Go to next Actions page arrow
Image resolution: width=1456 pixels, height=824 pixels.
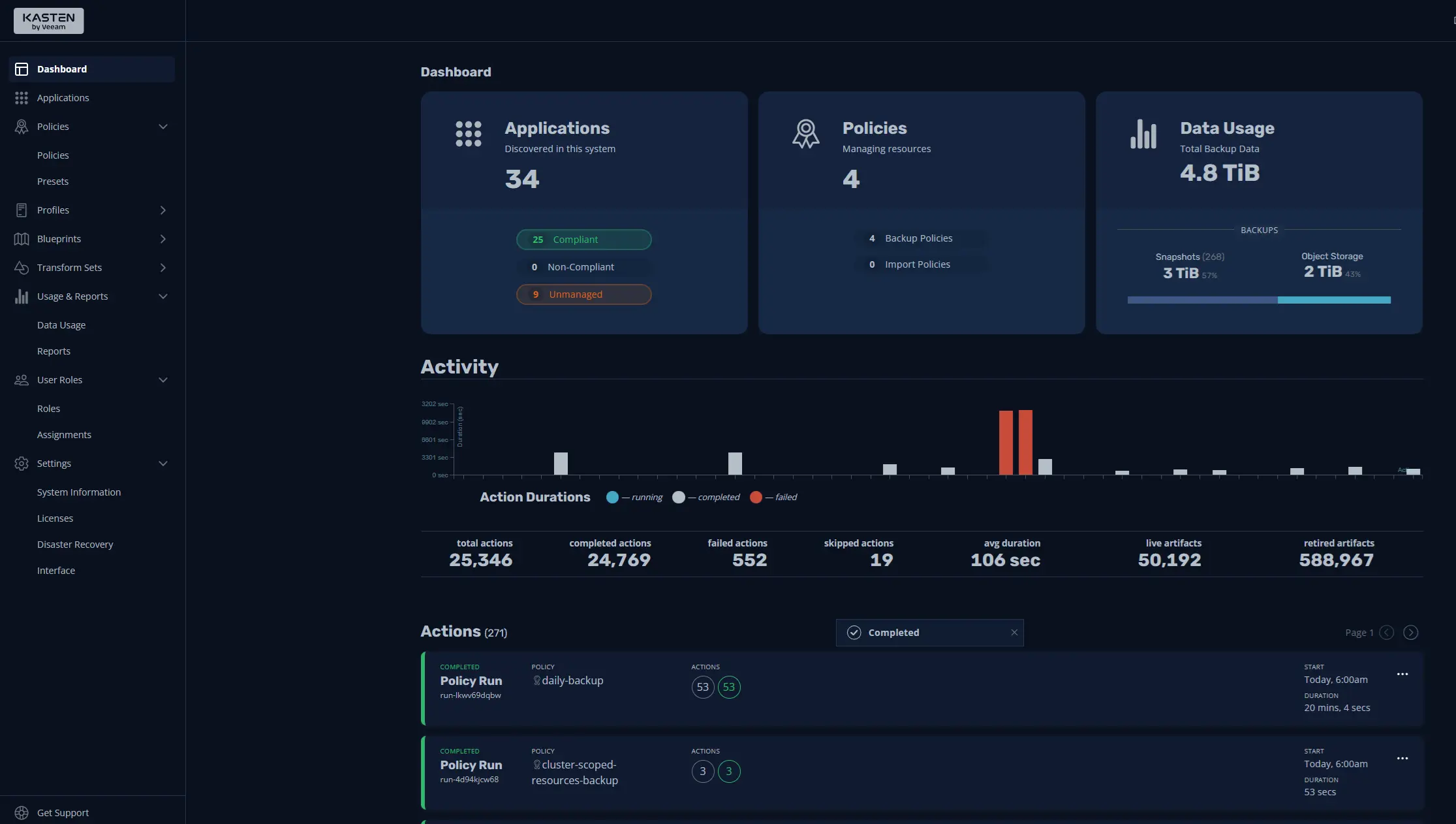pos(1410,633)
